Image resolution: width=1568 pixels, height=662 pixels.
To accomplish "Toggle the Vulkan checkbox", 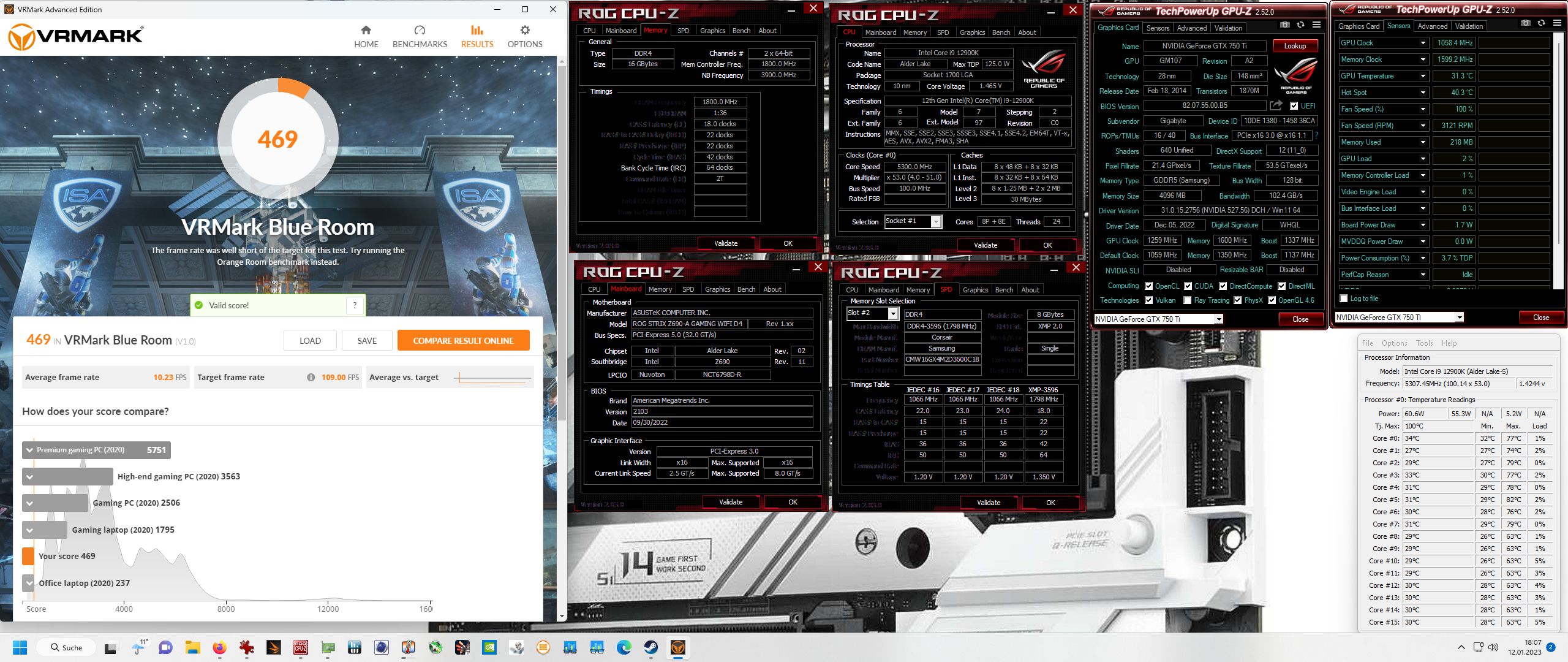I will click(x=1149, y=300).
